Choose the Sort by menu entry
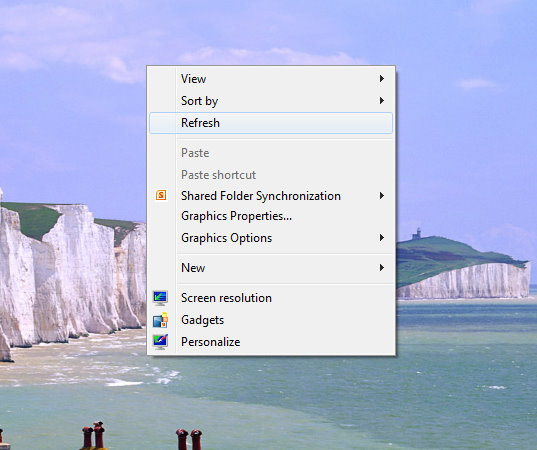 click(199, 101)
